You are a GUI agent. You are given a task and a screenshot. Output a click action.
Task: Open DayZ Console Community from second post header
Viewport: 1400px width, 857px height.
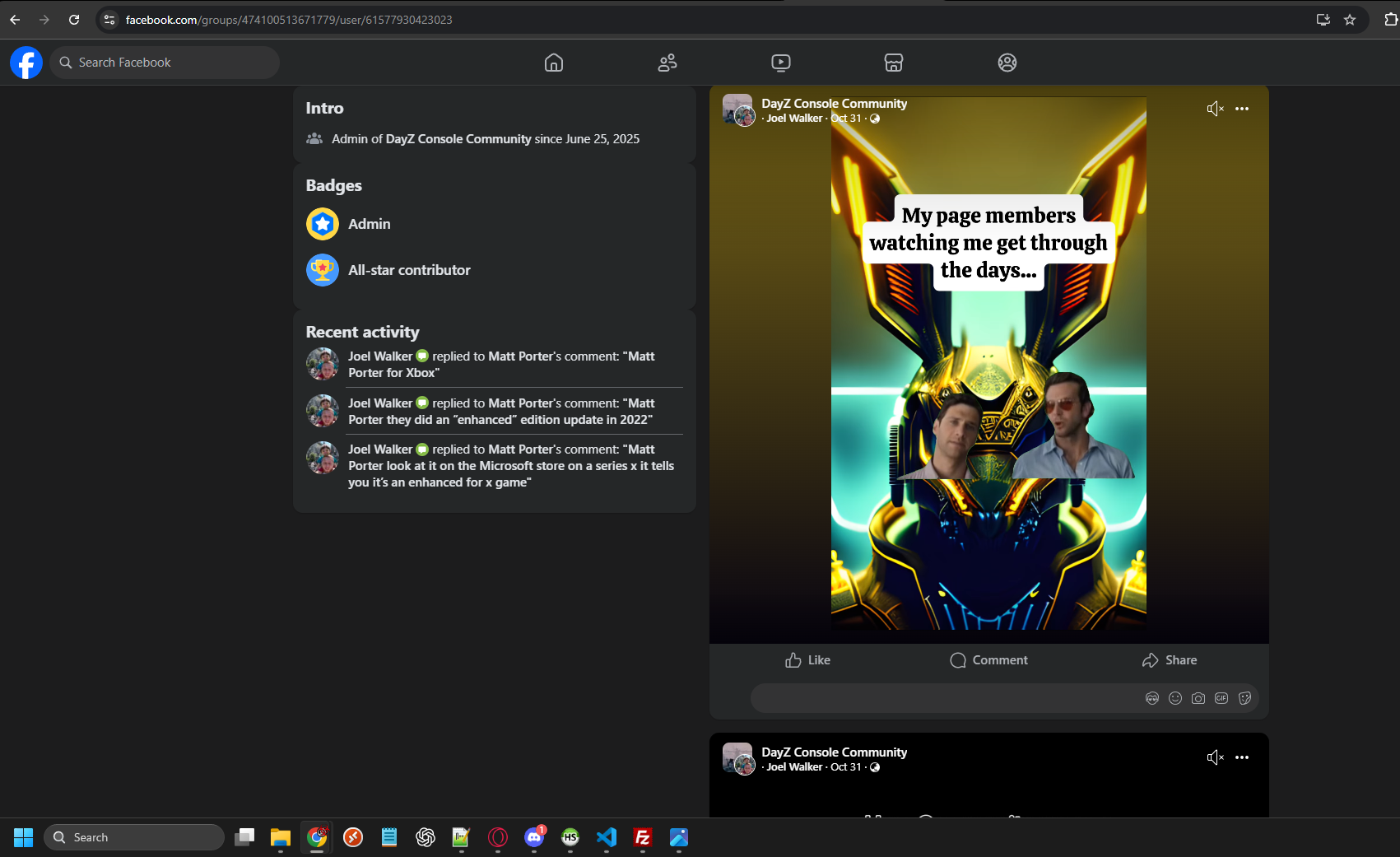835,752
